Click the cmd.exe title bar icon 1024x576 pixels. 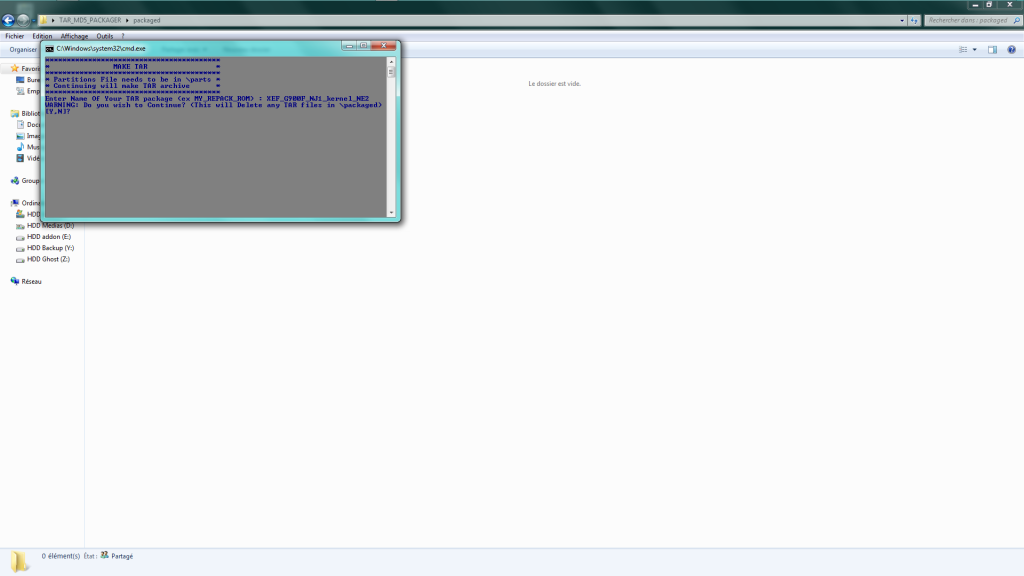pos(50,48)
